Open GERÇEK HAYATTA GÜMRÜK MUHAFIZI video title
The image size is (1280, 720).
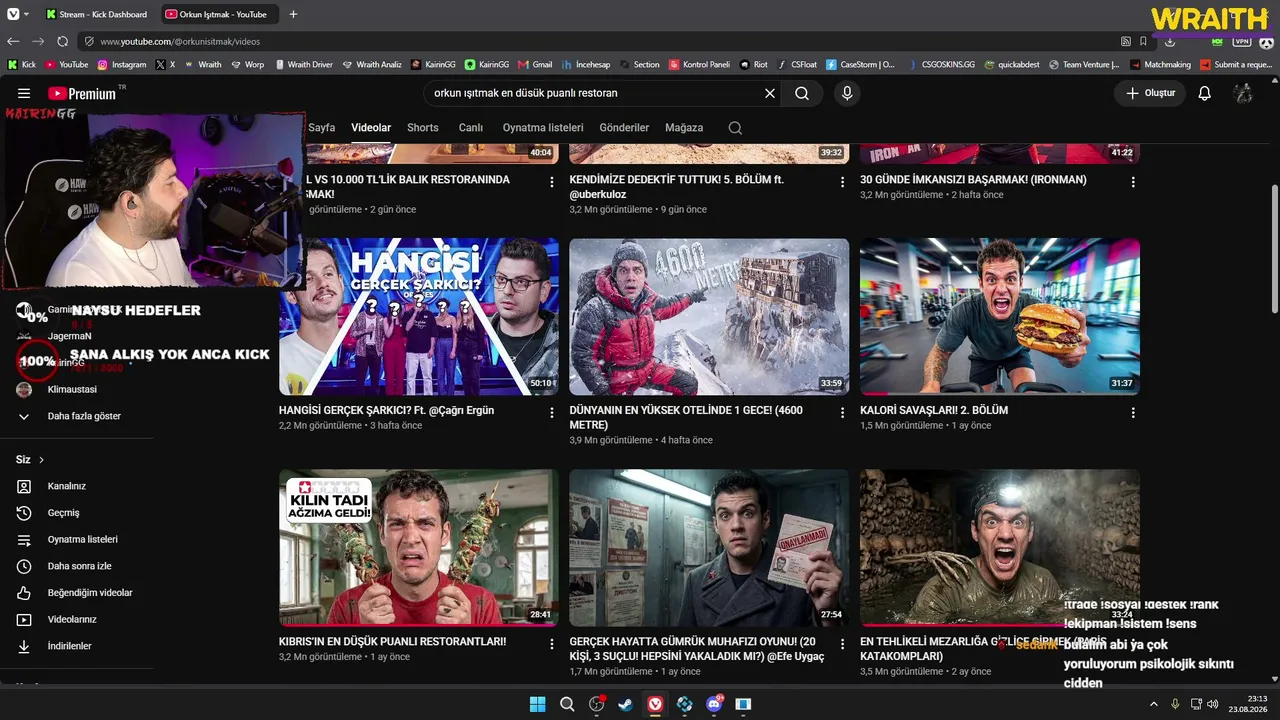(697, 649)
